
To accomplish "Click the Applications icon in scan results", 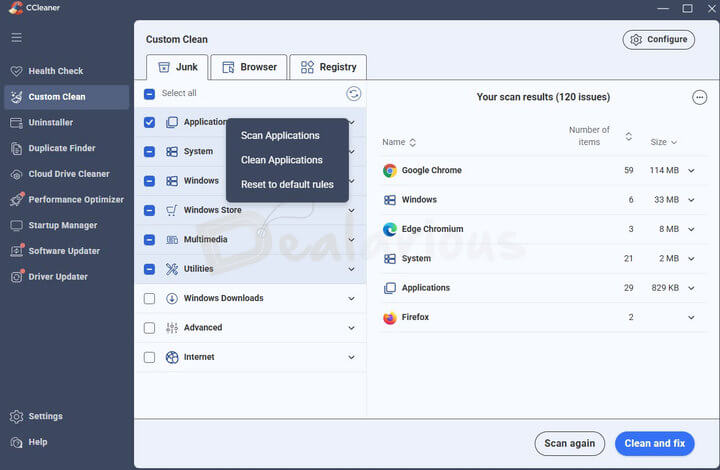I will [390, 288].
